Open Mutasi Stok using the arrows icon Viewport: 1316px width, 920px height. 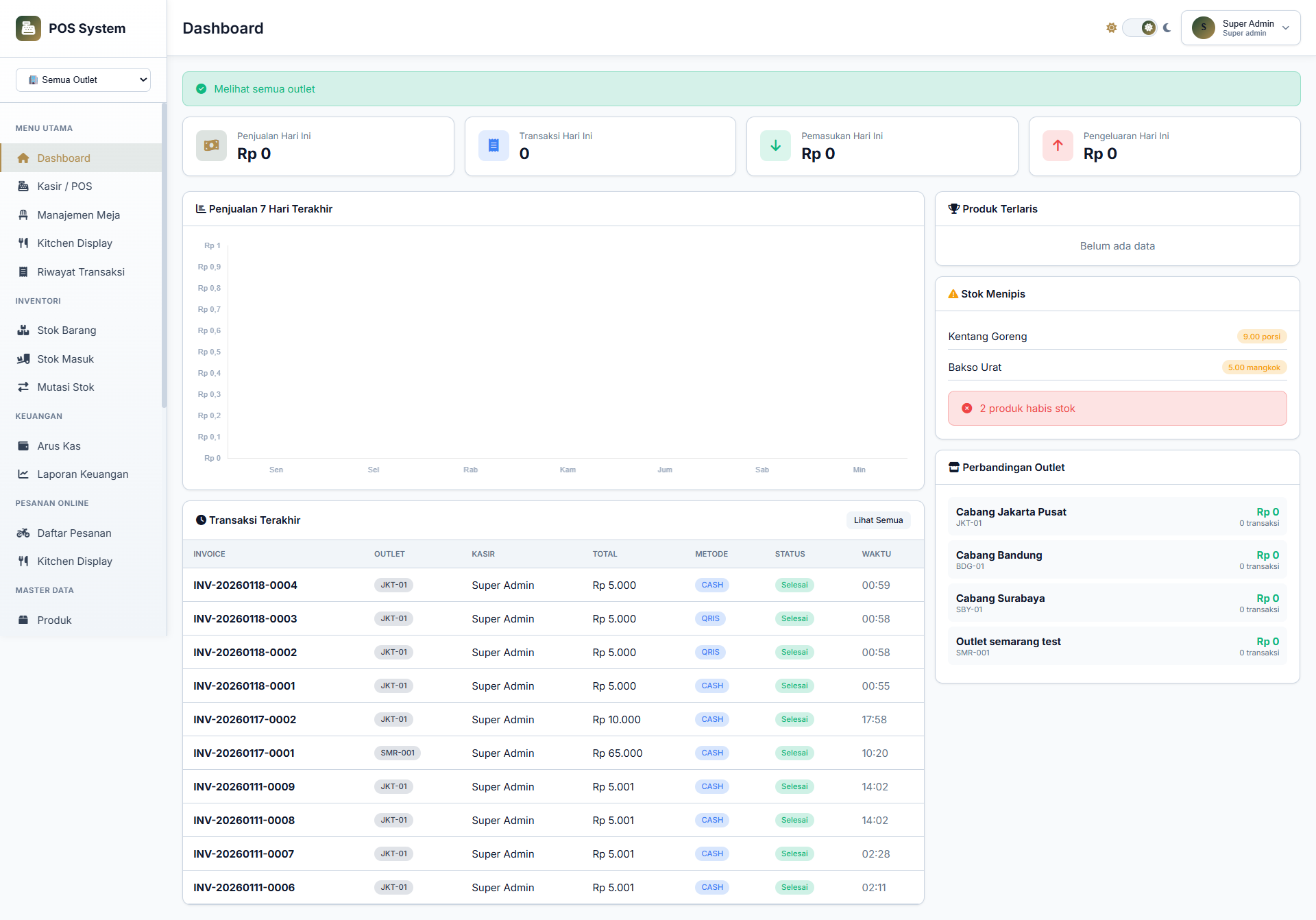point(23,387)
